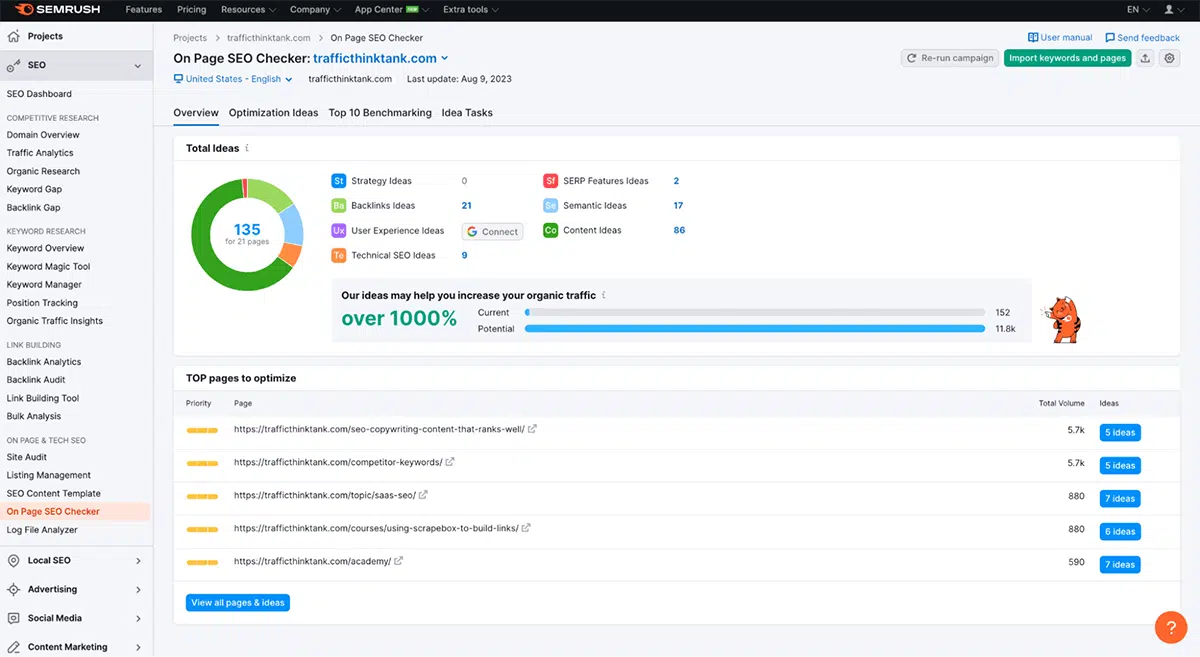
Task: Open saas-seo page external link icon
Action: pyautogui.click(x=424, y=495)
